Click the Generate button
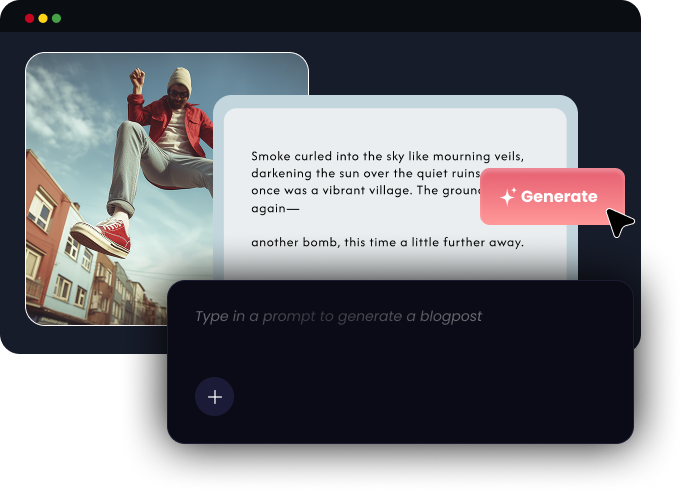This screenshot has width=684, height=494. click(552, 196)
